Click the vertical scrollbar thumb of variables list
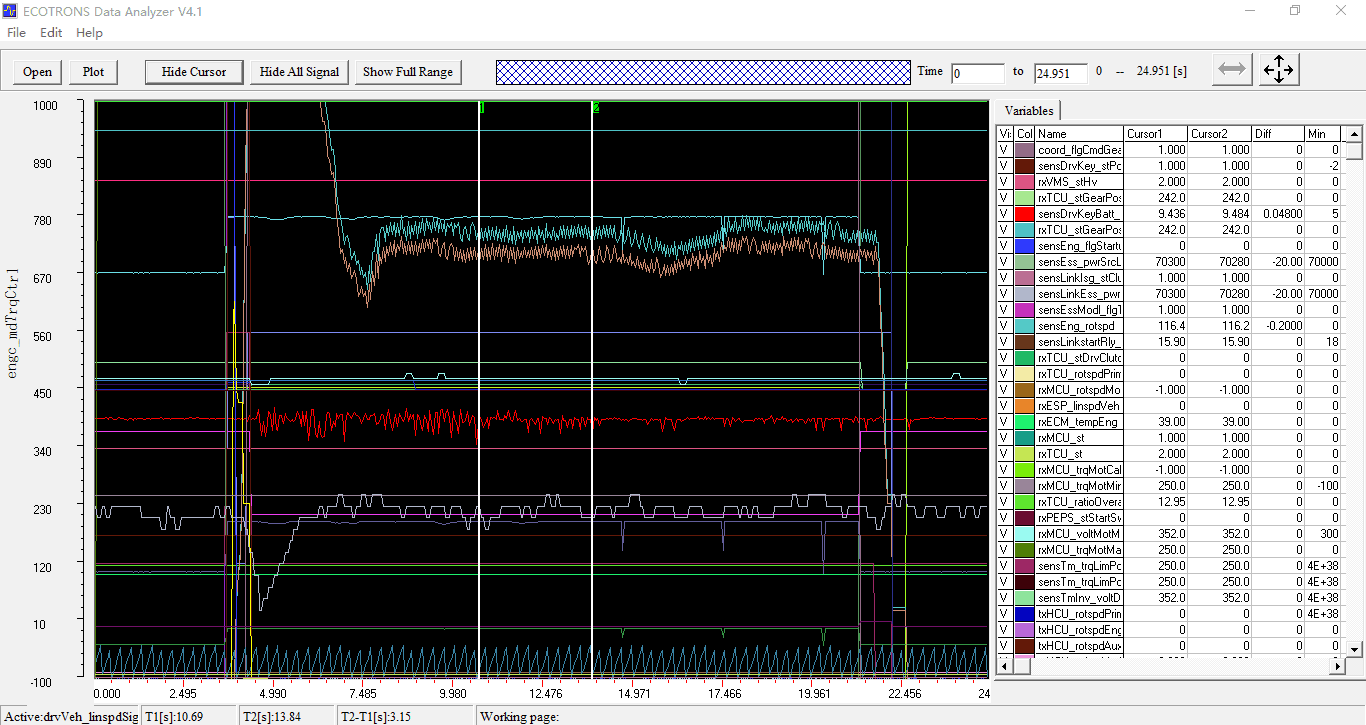 [1353, 151]
